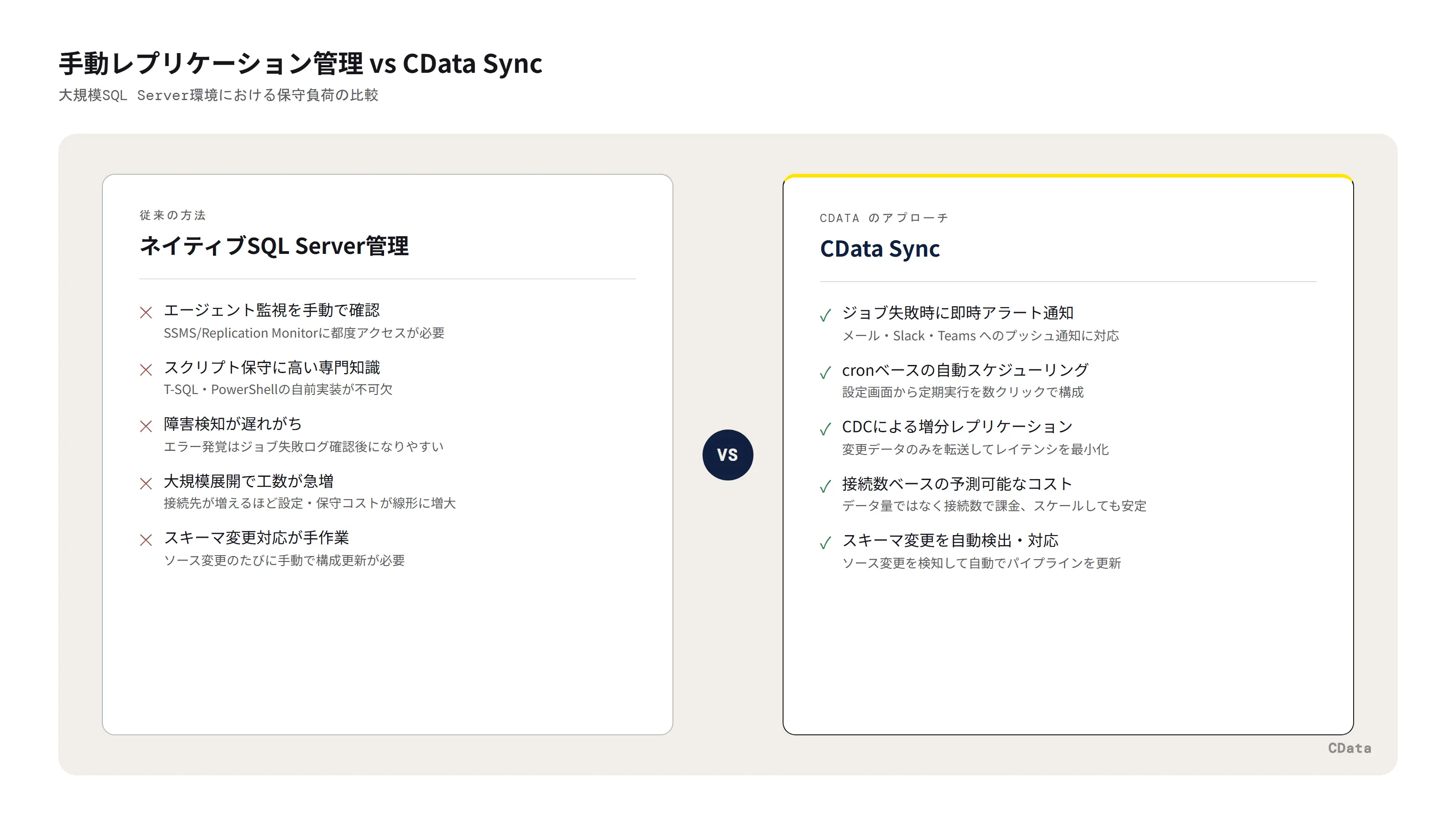Click the text エラー発覚はジョブ失敗ログ確認後になりやすい
Image resolution: width=1456 pixels, height=819 pixels.
coord(303,446)
